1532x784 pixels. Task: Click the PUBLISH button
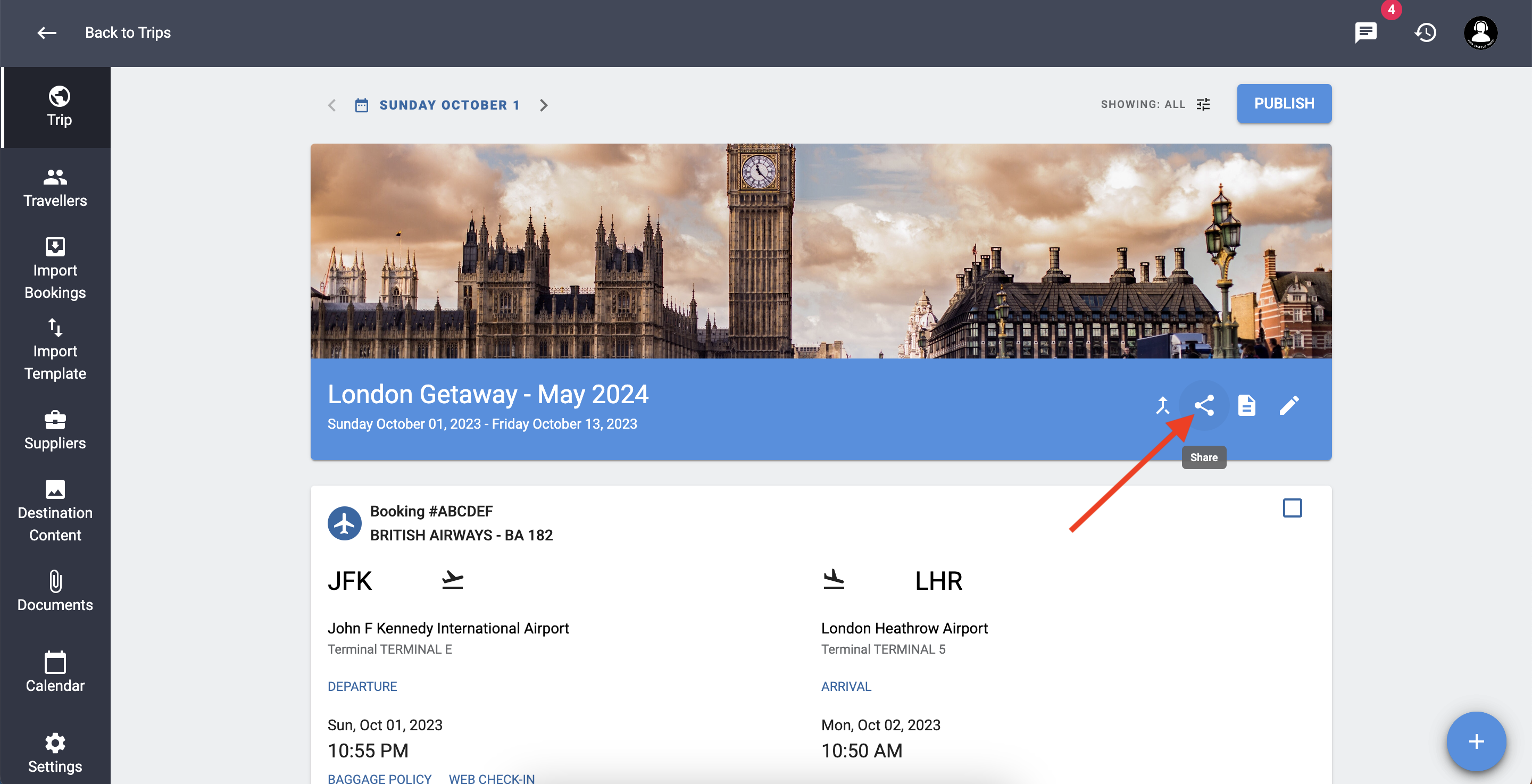point(1284,104)
